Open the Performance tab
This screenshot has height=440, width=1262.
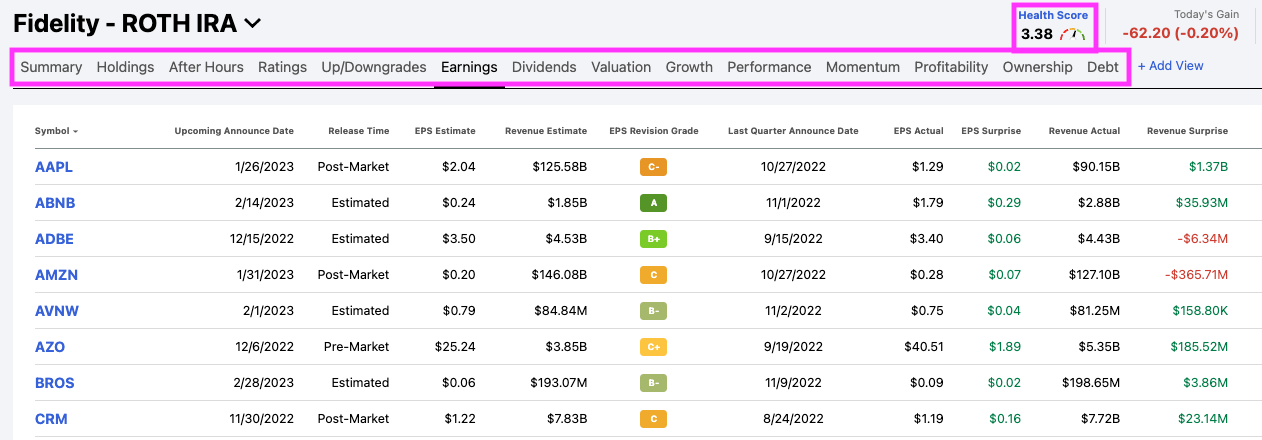(x=769, y=67)
